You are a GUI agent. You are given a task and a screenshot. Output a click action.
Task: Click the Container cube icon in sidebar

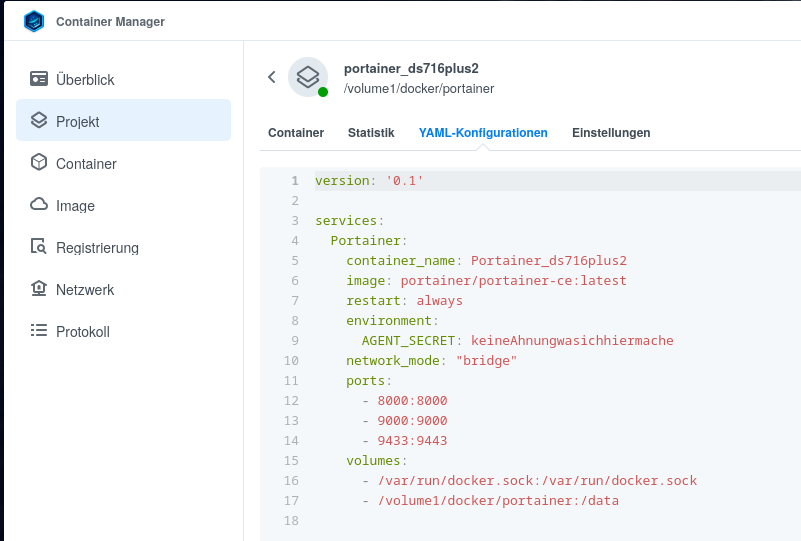click(39, 162)
